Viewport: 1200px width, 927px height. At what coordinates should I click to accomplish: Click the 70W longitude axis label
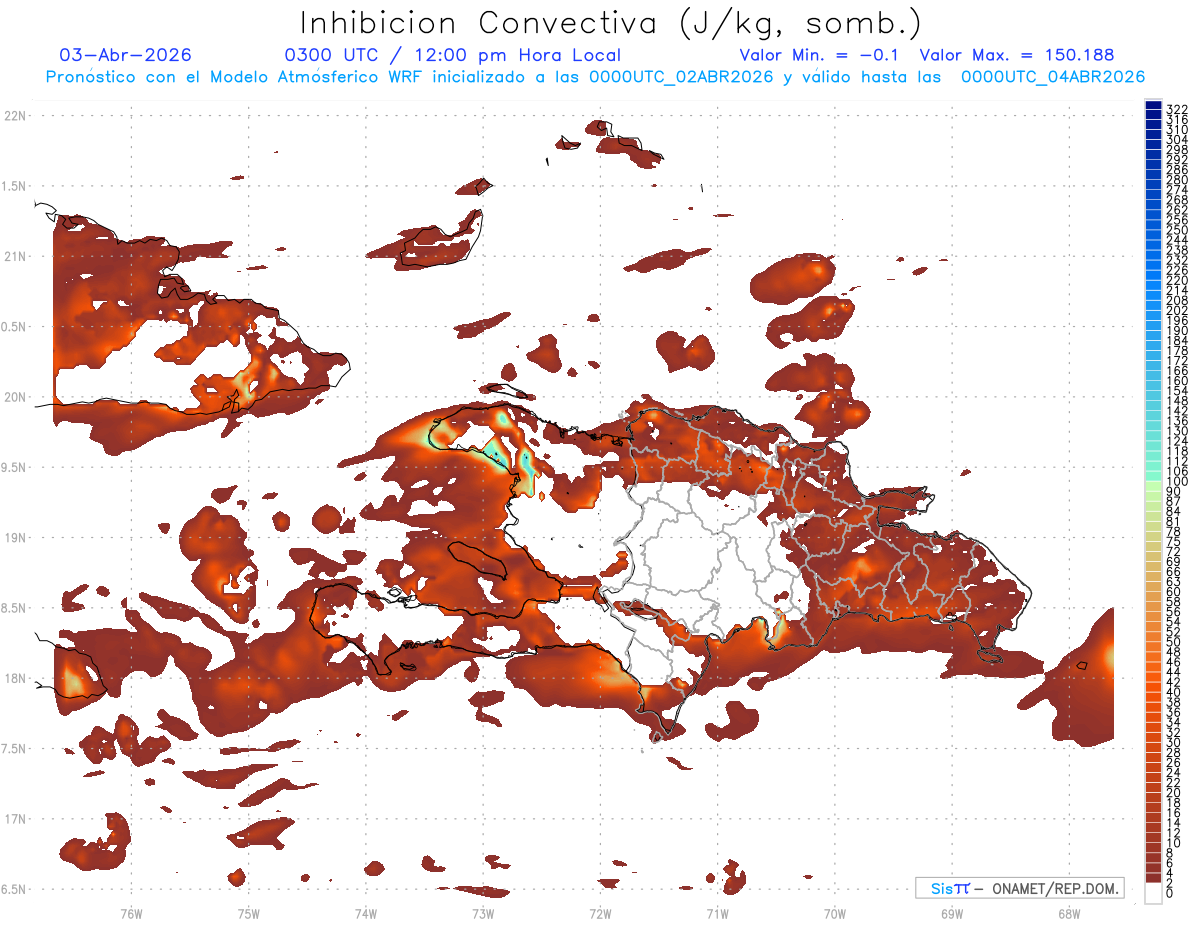(835, 913)
